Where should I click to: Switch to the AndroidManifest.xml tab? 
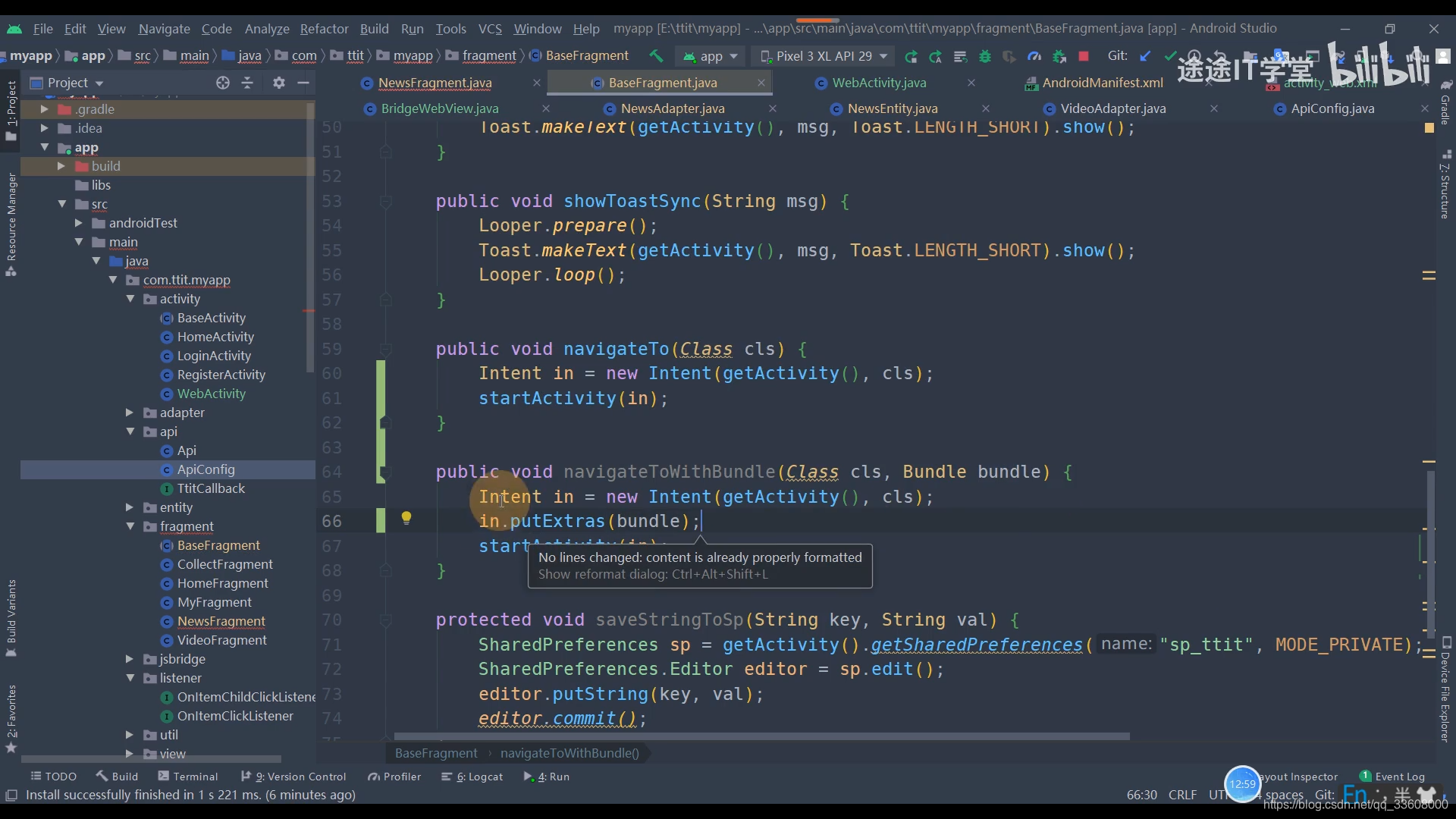[x=1102, y=83]
